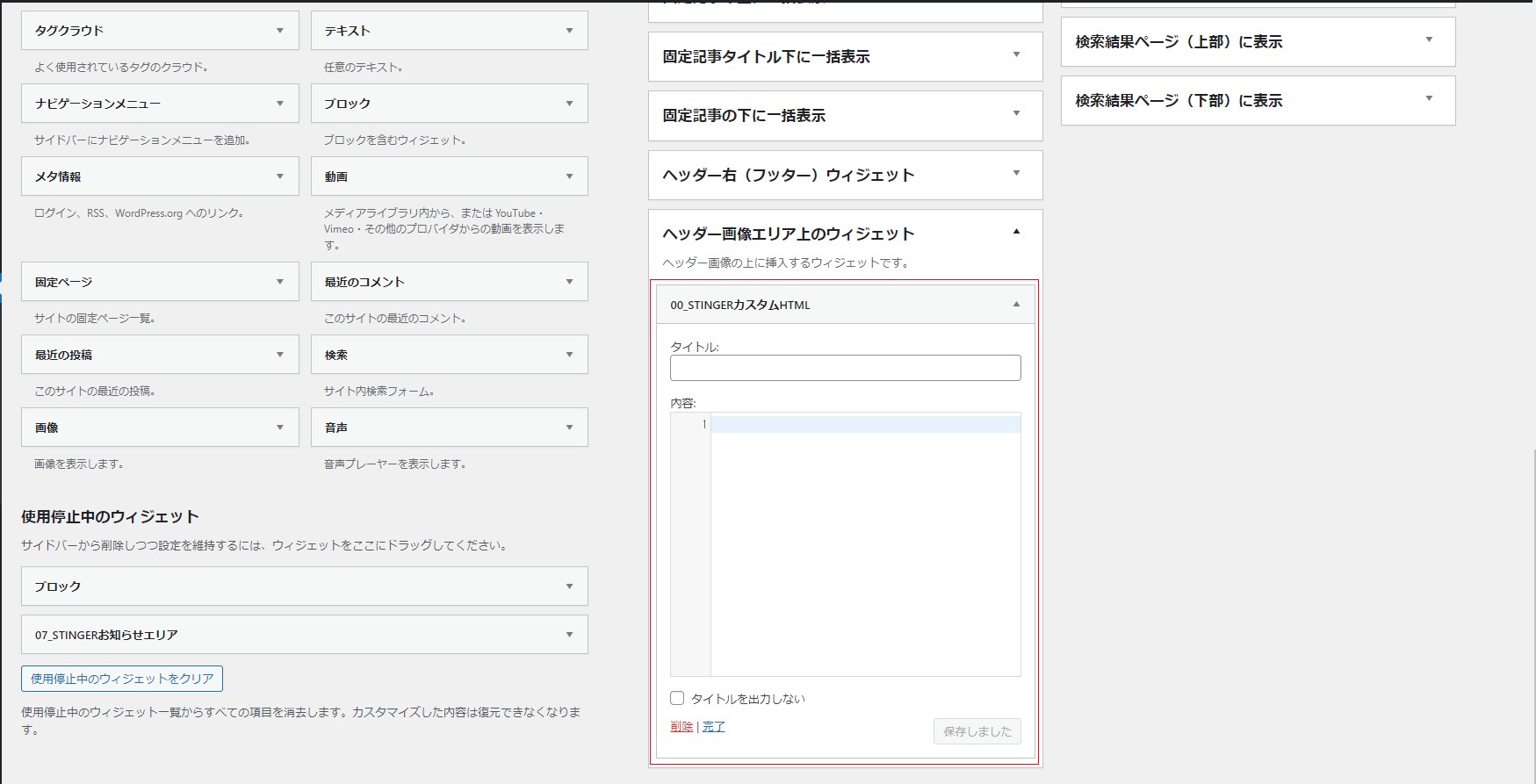Image resolution: width=1536 pixels, height=784 pixels.
Task: Expand the 動画 widget arrow
Action: [569, 176]
